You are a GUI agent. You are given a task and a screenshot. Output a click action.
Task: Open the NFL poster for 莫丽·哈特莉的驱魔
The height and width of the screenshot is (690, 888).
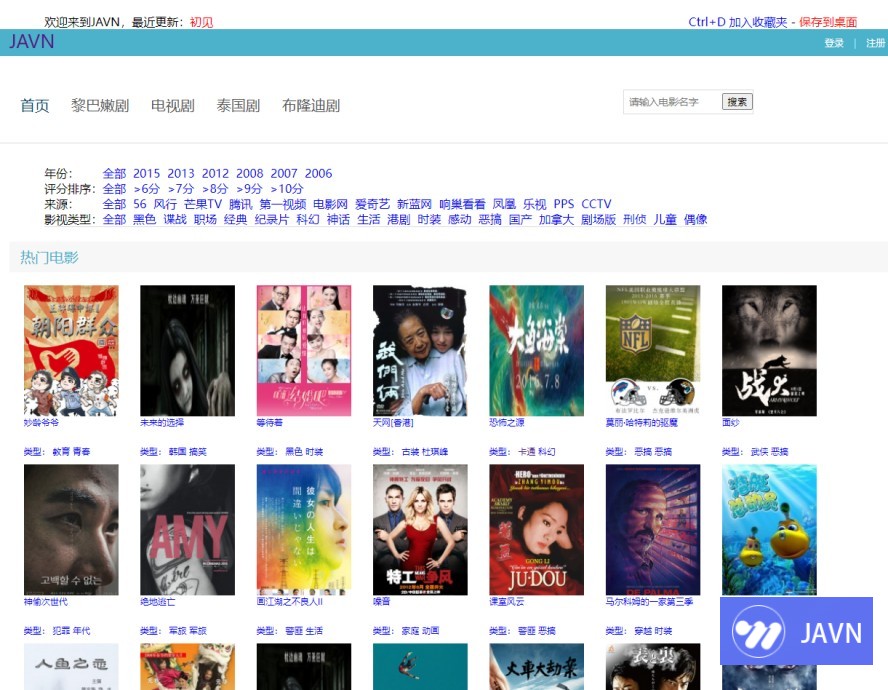653,351
